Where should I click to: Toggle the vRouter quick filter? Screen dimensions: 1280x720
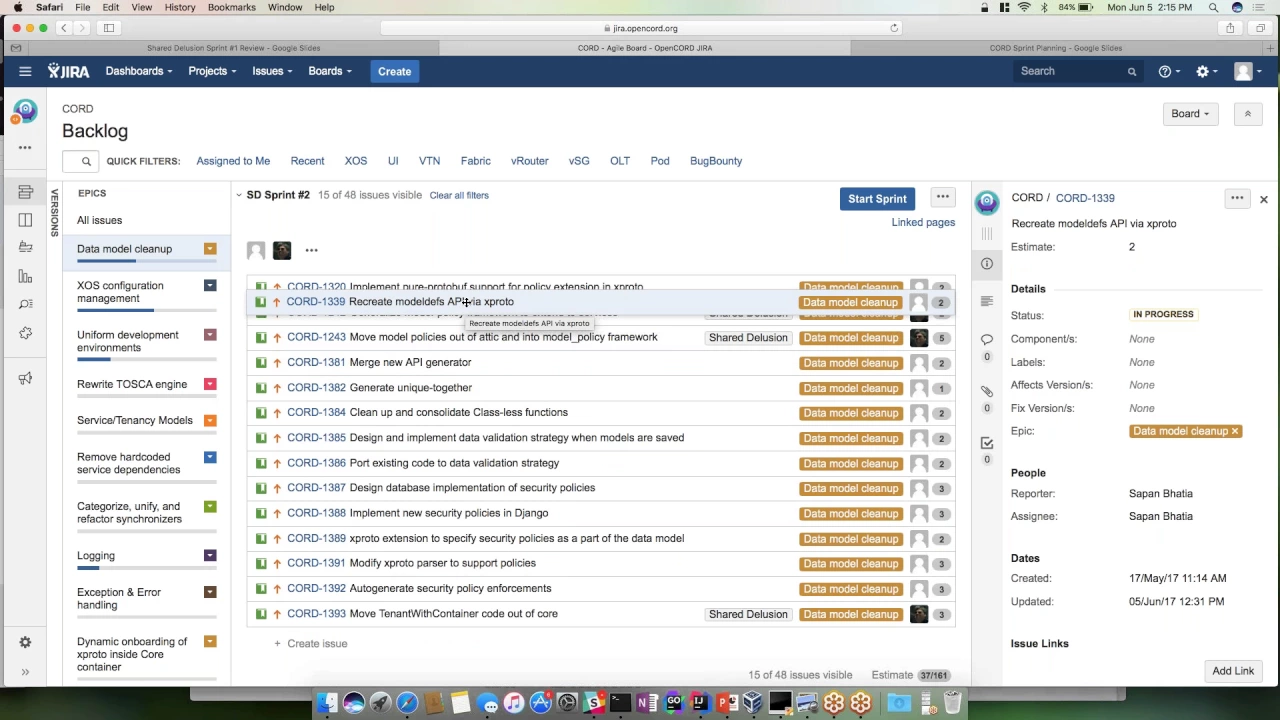click(530, 161)
